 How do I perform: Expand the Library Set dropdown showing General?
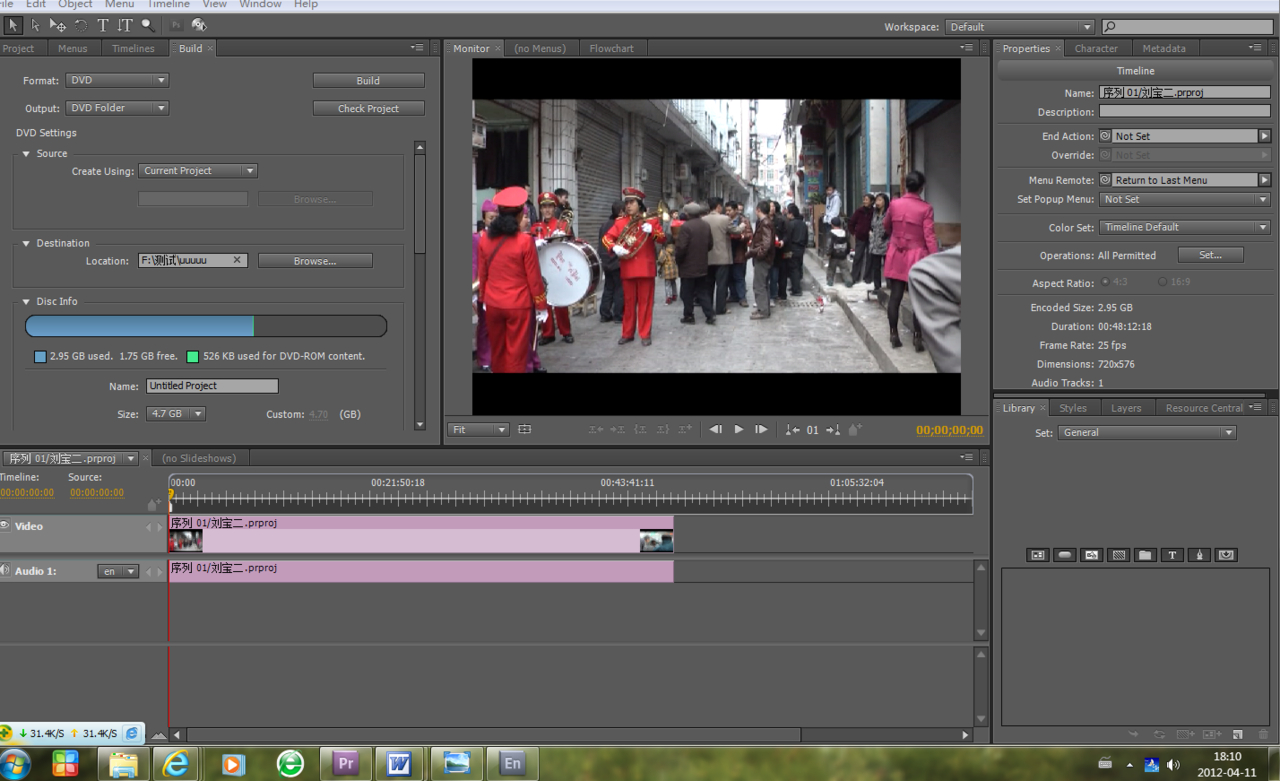[1148, 433]
